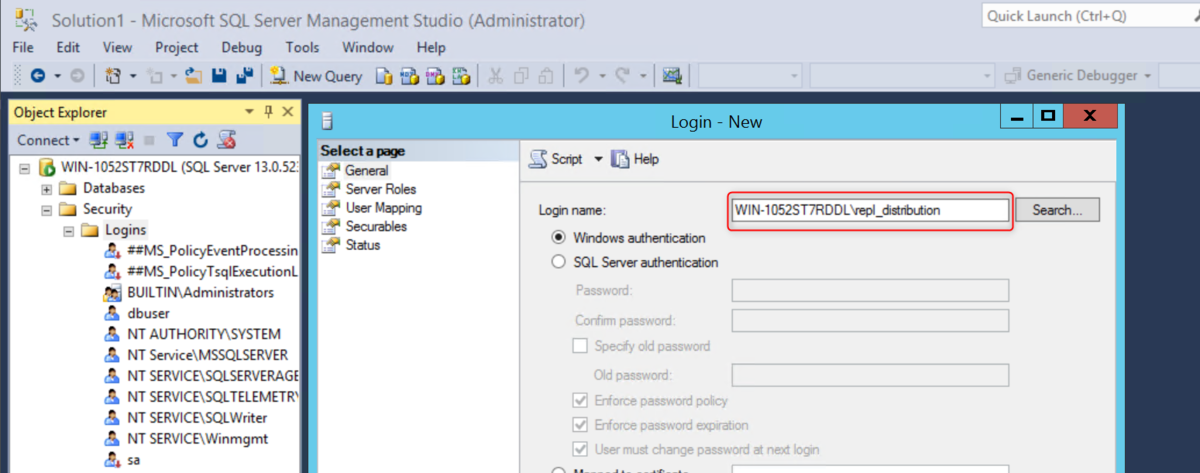
Task: Click the Refresh icon in Object Explorer
Action: [x=200, y=140]
